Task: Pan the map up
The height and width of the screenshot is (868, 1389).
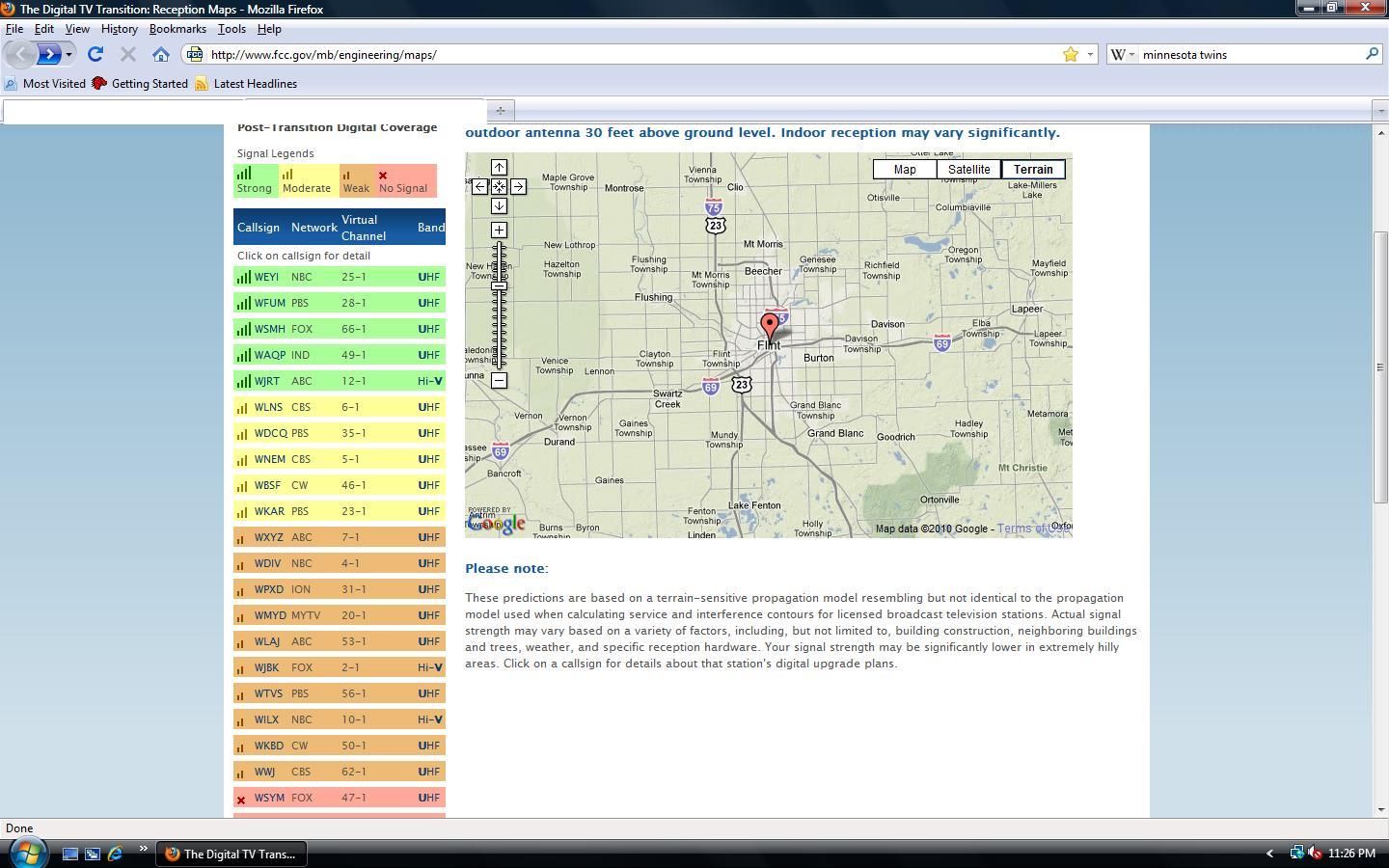Action: coord(499,168)
